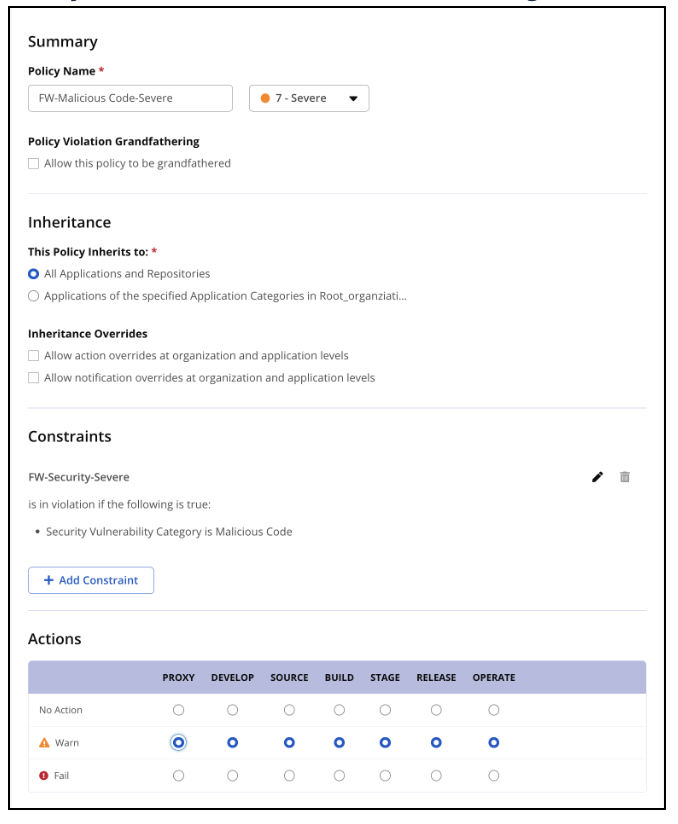Screen dimensions: 678x824
Task: Select Warn for SOURCE stage
Action: pos(289,743)
